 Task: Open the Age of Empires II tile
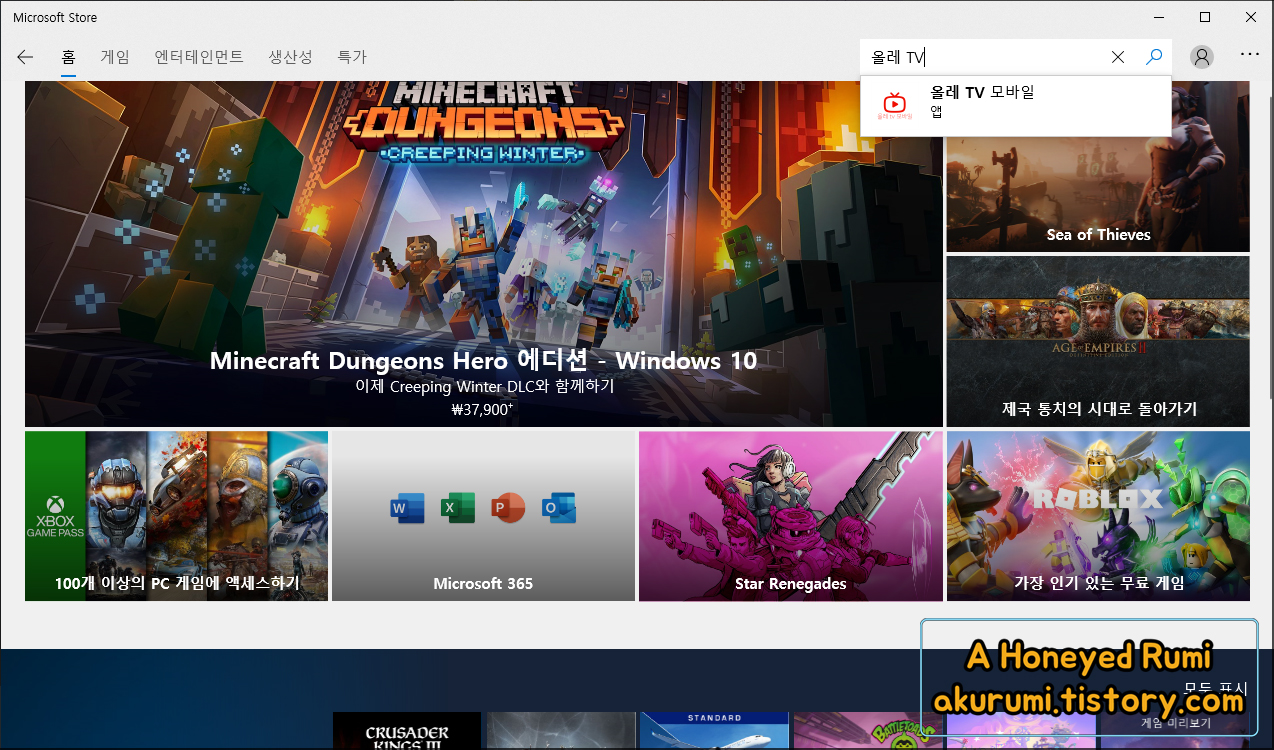[x=1098, y=341]
